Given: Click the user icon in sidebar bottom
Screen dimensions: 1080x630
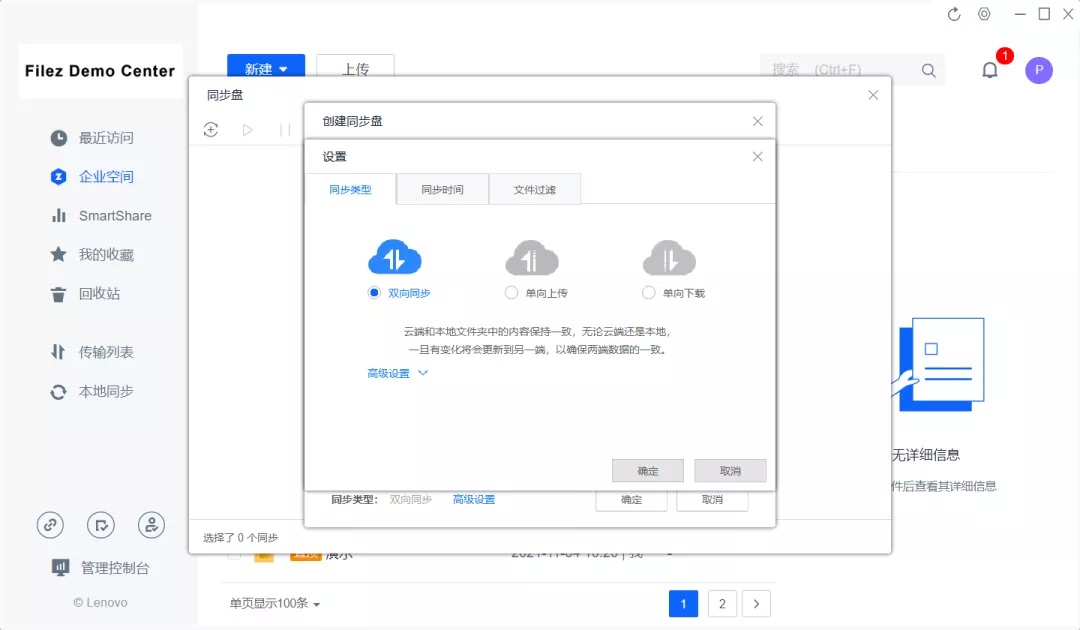Looking at the screenshot, I should click(x=151, y=525).
